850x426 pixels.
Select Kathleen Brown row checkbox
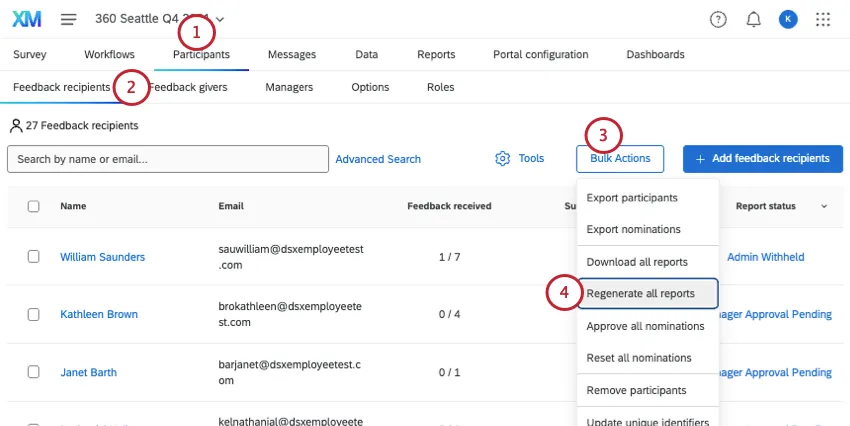34,314
